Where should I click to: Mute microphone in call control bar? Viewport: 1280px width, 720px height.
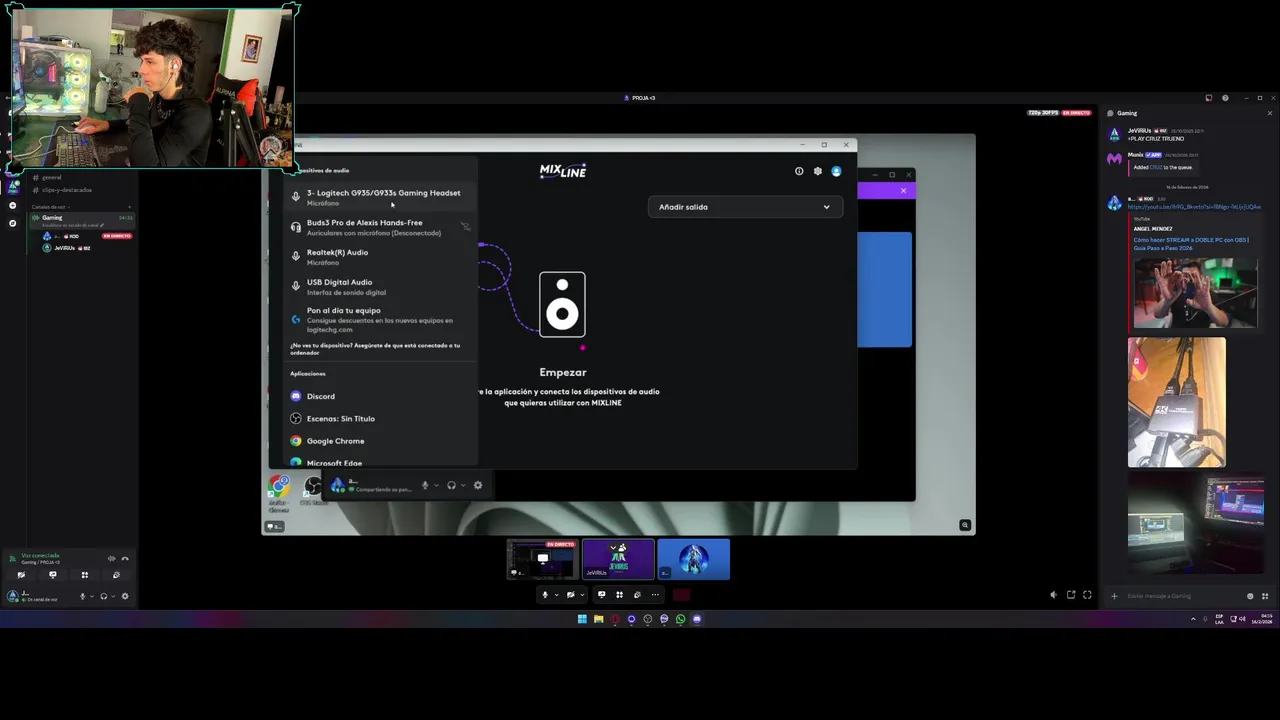click(545, 594)
